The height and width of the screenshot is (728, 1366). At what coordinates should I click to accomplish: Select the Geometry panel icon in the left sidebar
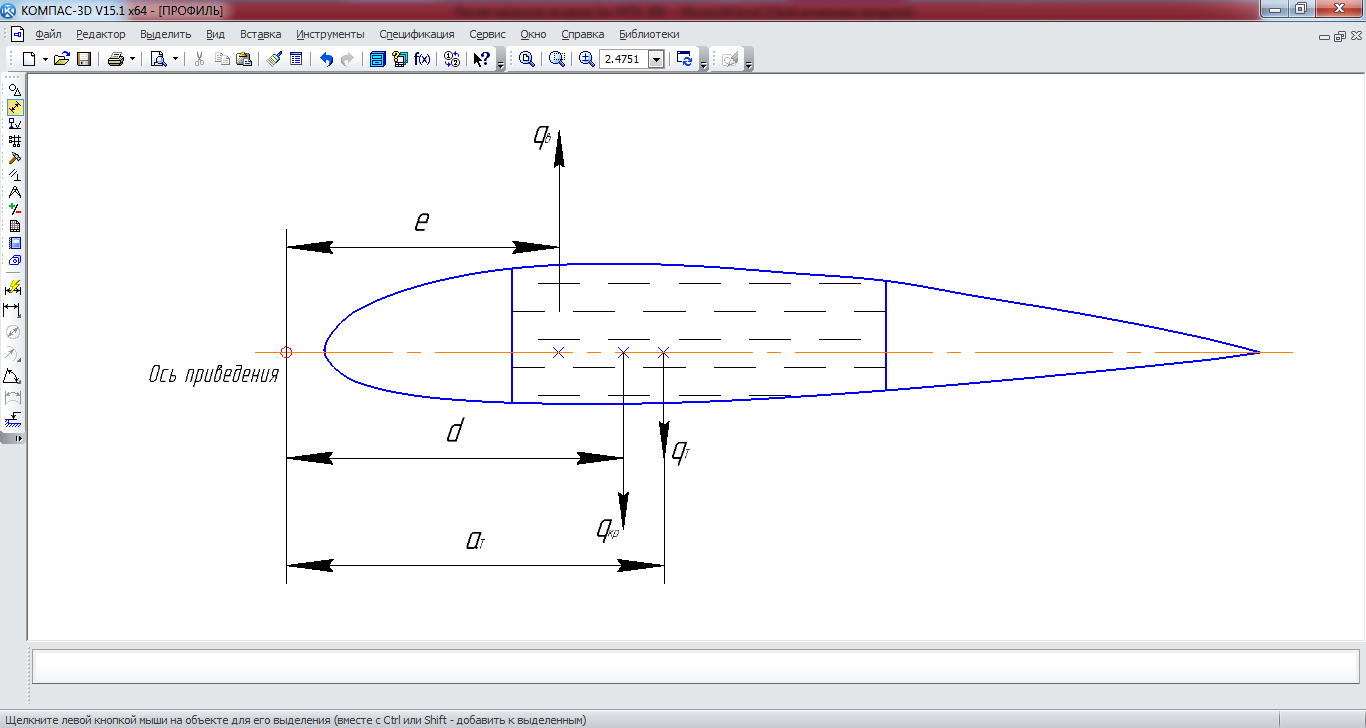[x=15, y=90]
